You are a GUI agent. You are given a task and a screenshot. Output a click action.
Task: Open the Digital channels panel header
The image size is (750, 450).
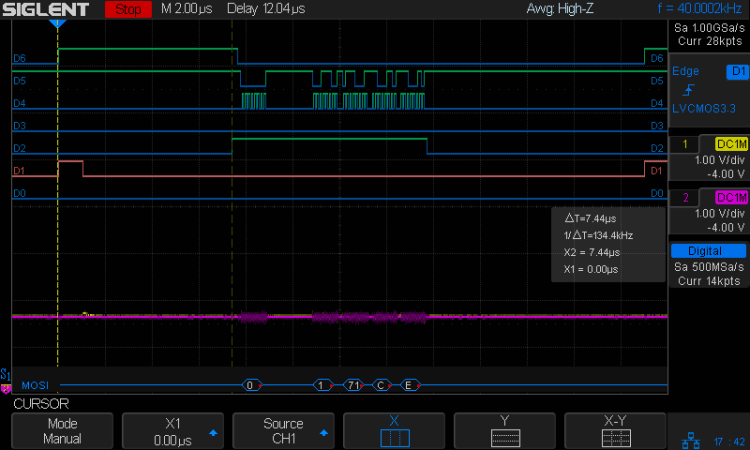[x=708, y=251]
